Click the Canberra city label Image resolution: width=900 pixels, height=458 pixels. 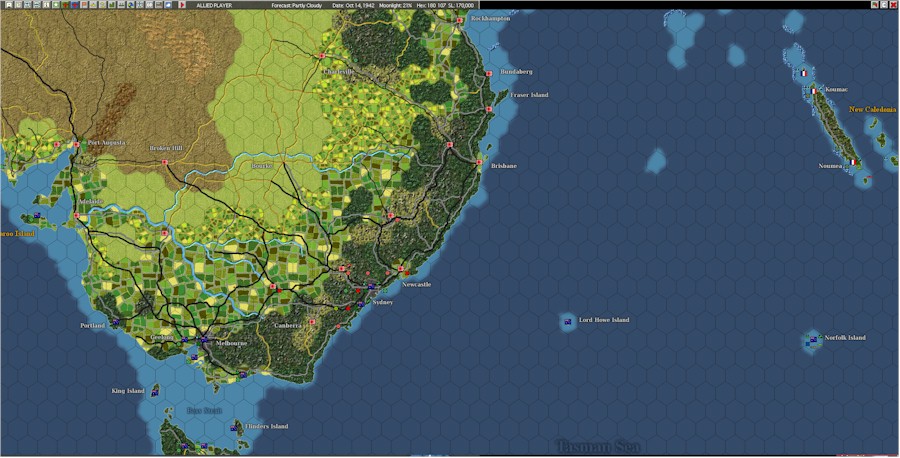(x=288, y=325)
